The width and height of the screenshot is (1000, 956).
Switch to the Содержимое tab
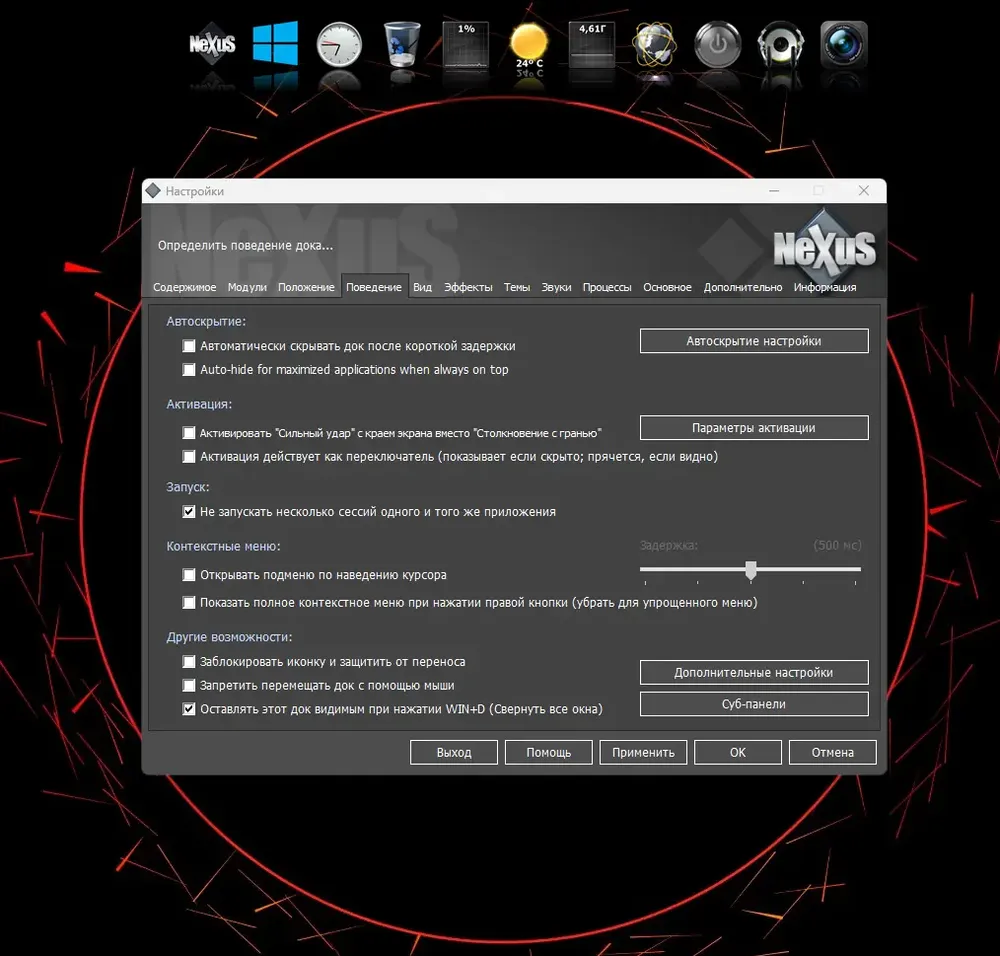click(184, 287)
